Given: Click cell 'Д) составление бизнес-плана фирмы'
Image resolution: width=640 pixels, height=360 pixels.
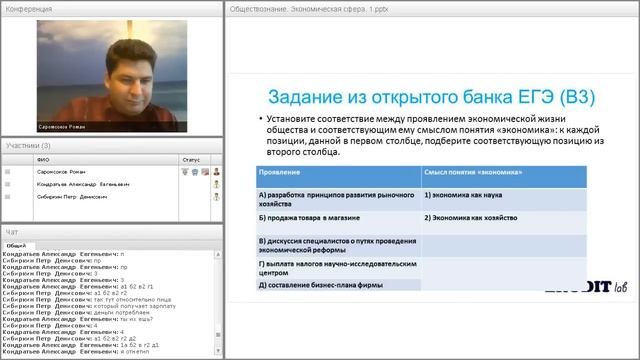Looking at the screenshot, I should pos(338,285).
